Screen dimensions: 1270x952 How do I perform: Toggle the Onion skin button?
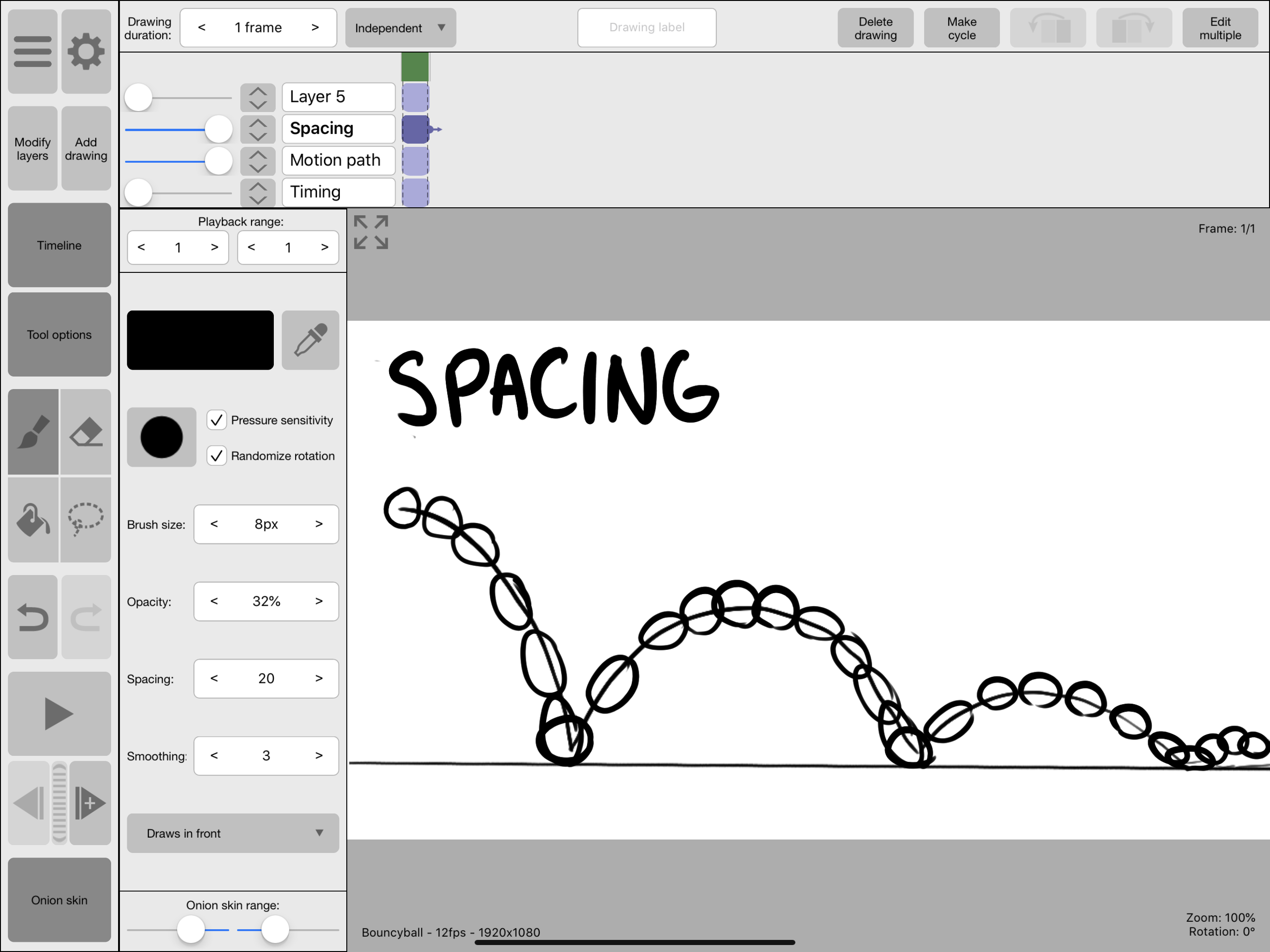coord(59,900)
